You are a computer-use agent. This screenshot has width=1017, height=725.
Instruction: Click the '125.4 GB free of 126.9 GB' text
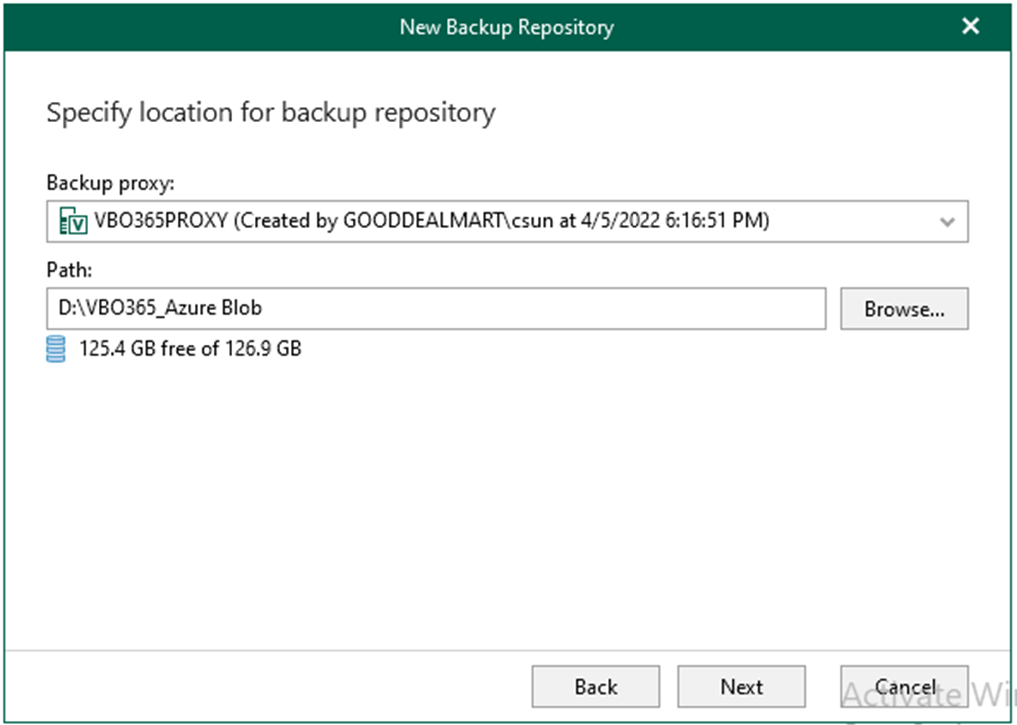pyautogui.click(x=190, y=349)
